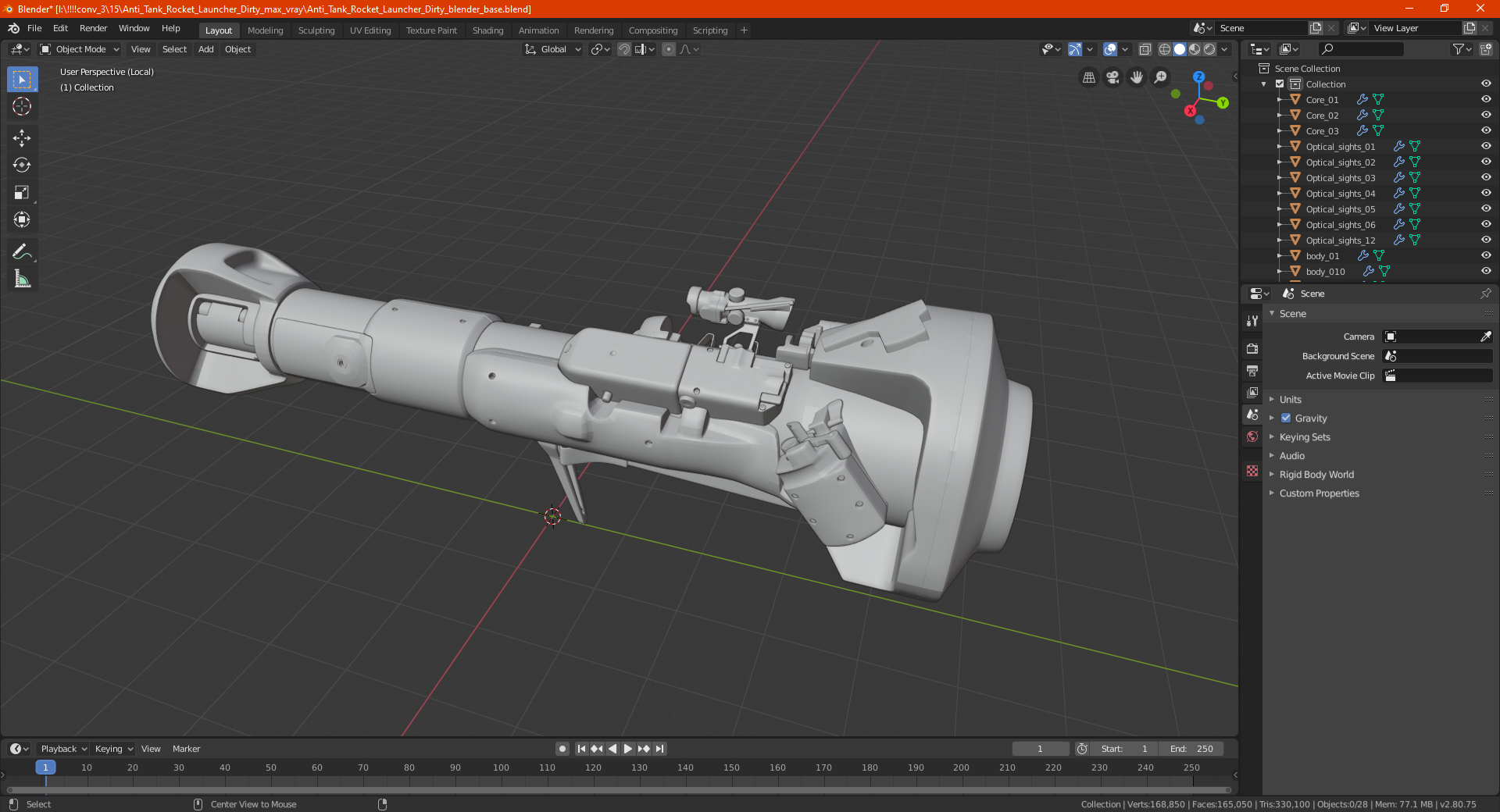
Task: Click Camera field eyedropper icon
Action: pyautogui.click(x=1485, y=337)
